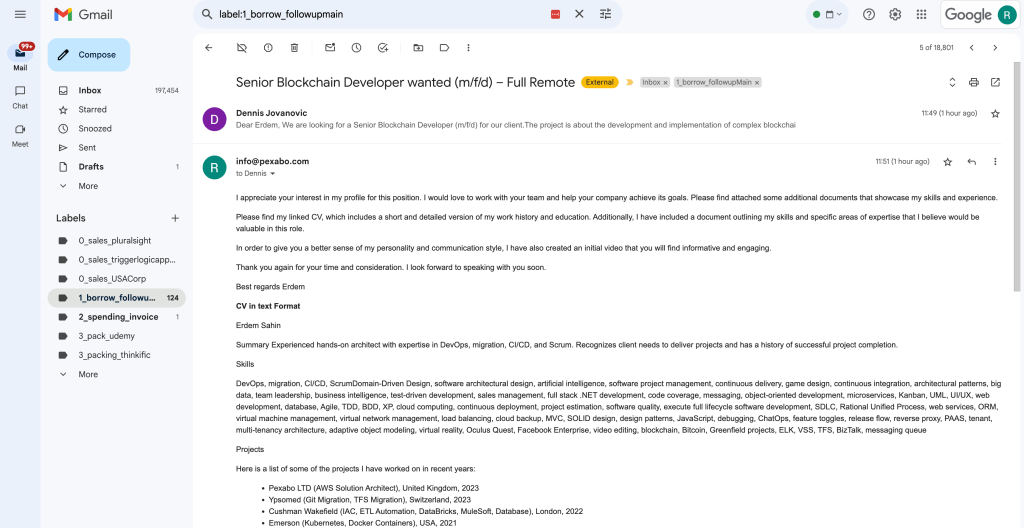
Task: Open the Sent folder
Action: click(x=116, y=148)
